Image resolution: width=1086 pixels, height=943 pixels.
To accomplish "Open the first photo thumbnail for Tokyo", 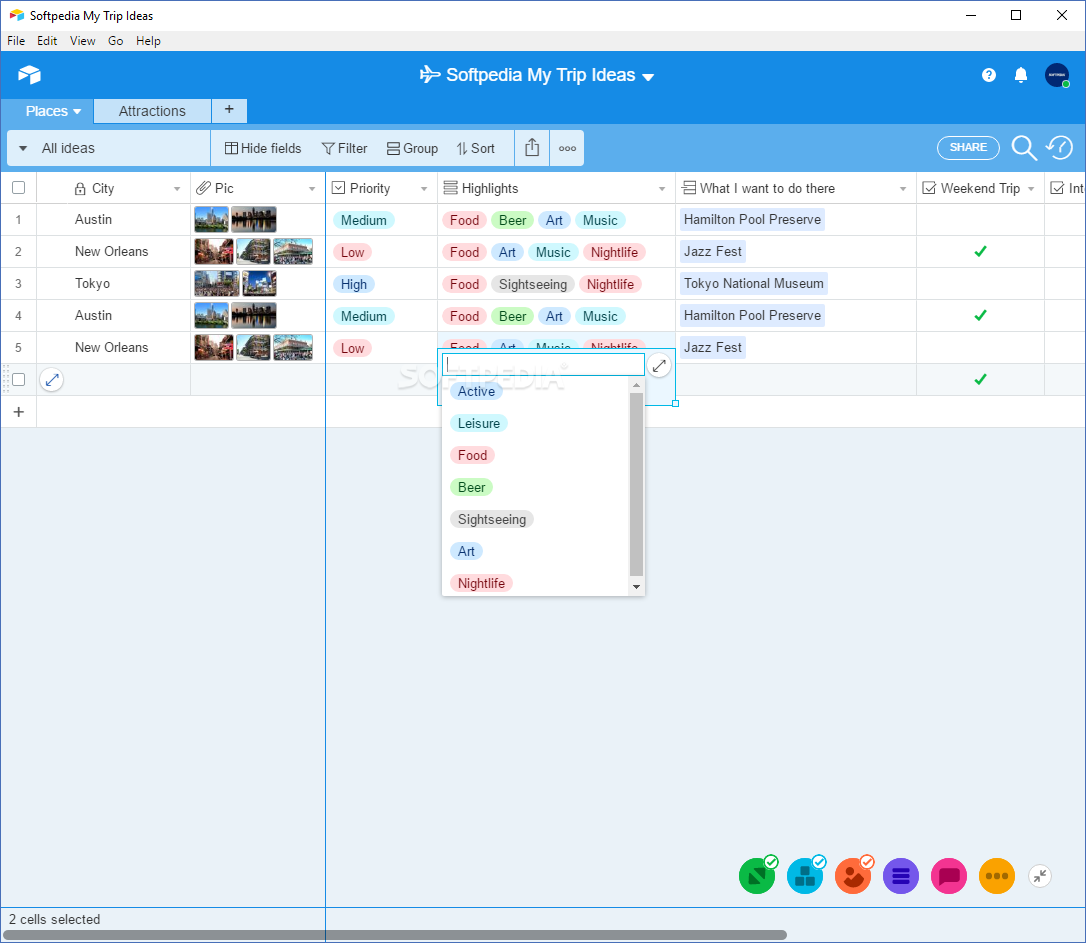I will [x=217, y=283].
